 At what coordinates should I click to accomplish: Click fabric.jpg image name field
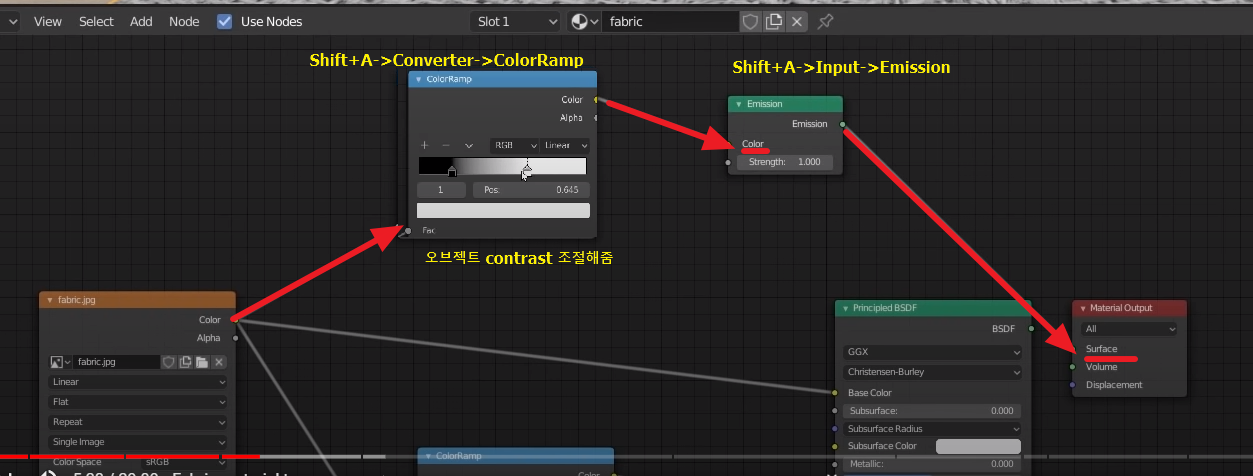[117, 362]
